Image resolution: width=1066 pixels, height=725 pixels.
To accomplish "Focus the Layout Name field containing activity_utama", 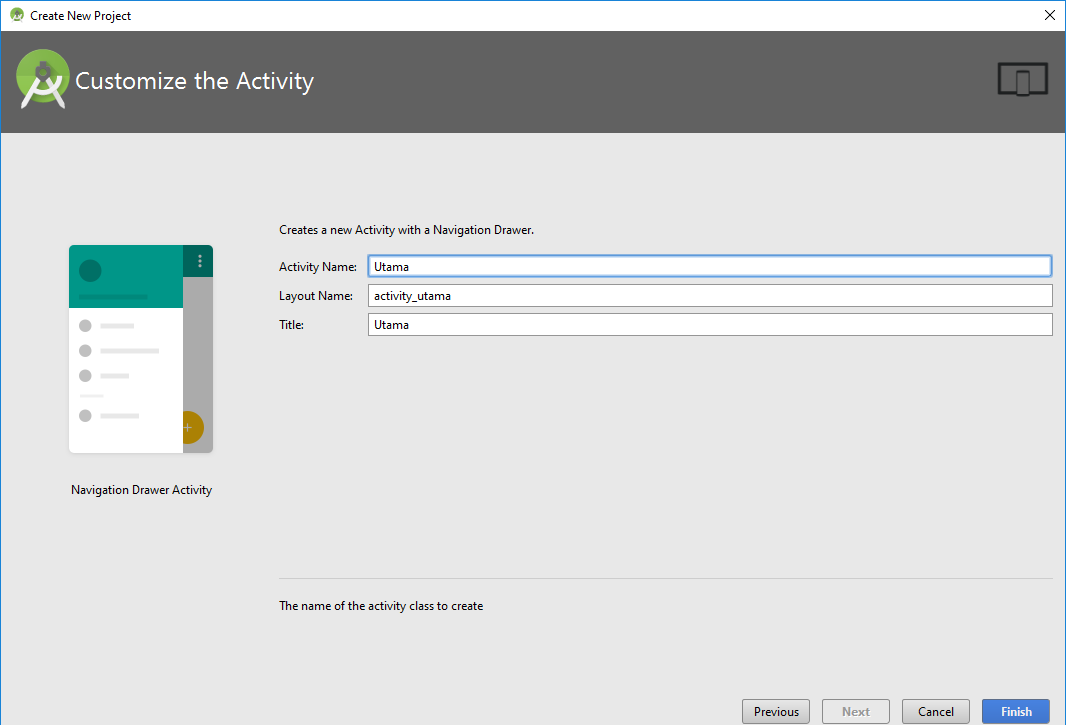I will 710,295.
